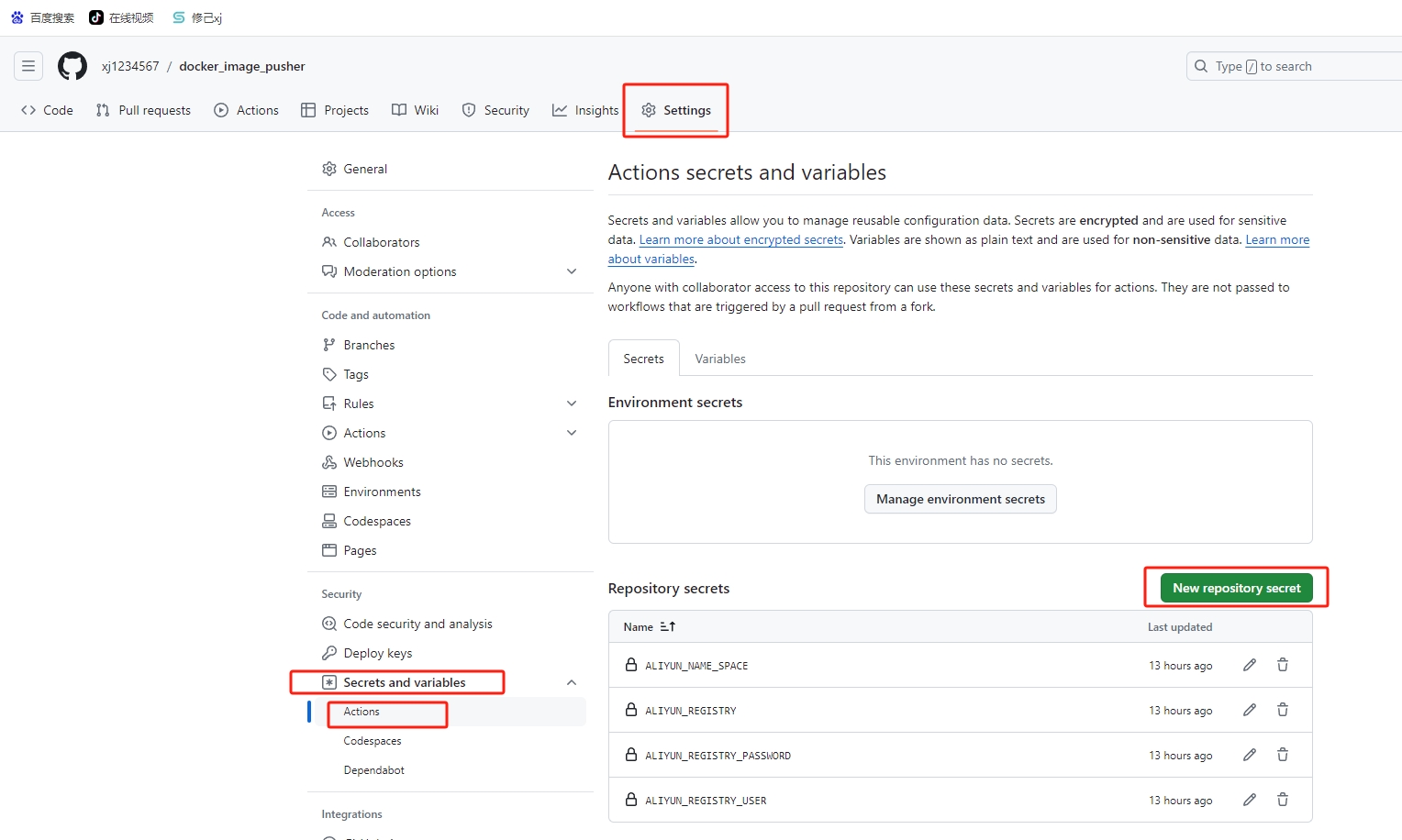Open the Insights tab
1402x840 pixels.
click(584, 109)
